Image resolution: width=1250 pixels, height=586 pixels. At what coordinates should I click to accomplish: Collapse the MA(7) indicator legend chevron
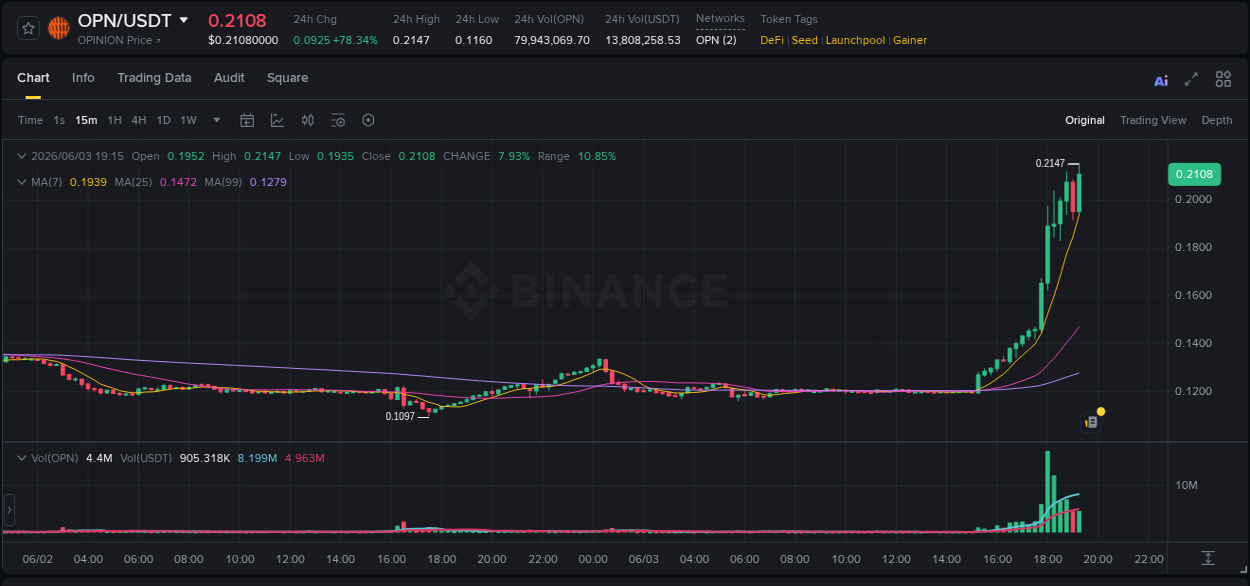pyautogui.click(x=21, y=182)
